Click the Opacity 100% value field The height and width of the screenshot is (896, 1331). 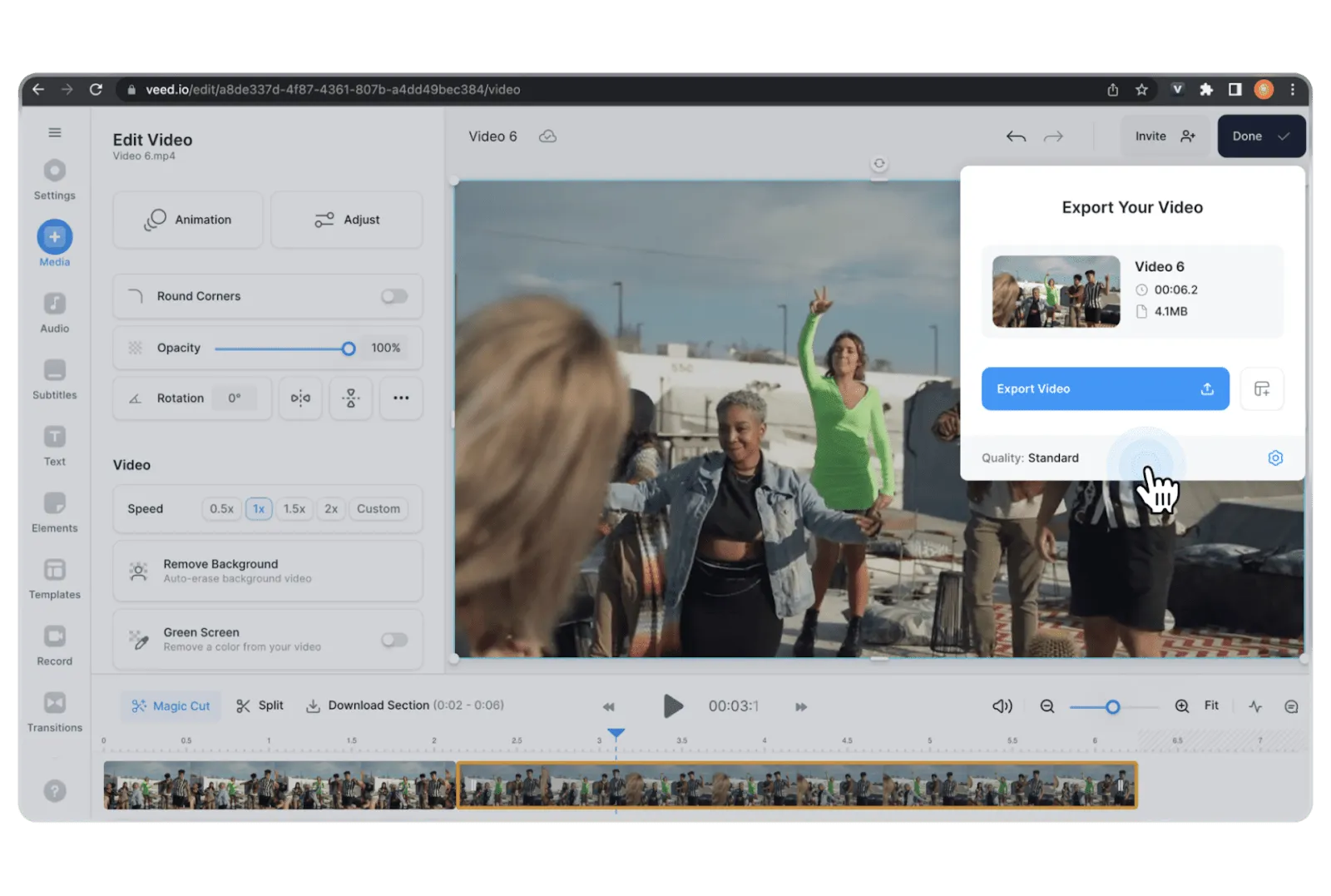386,348
